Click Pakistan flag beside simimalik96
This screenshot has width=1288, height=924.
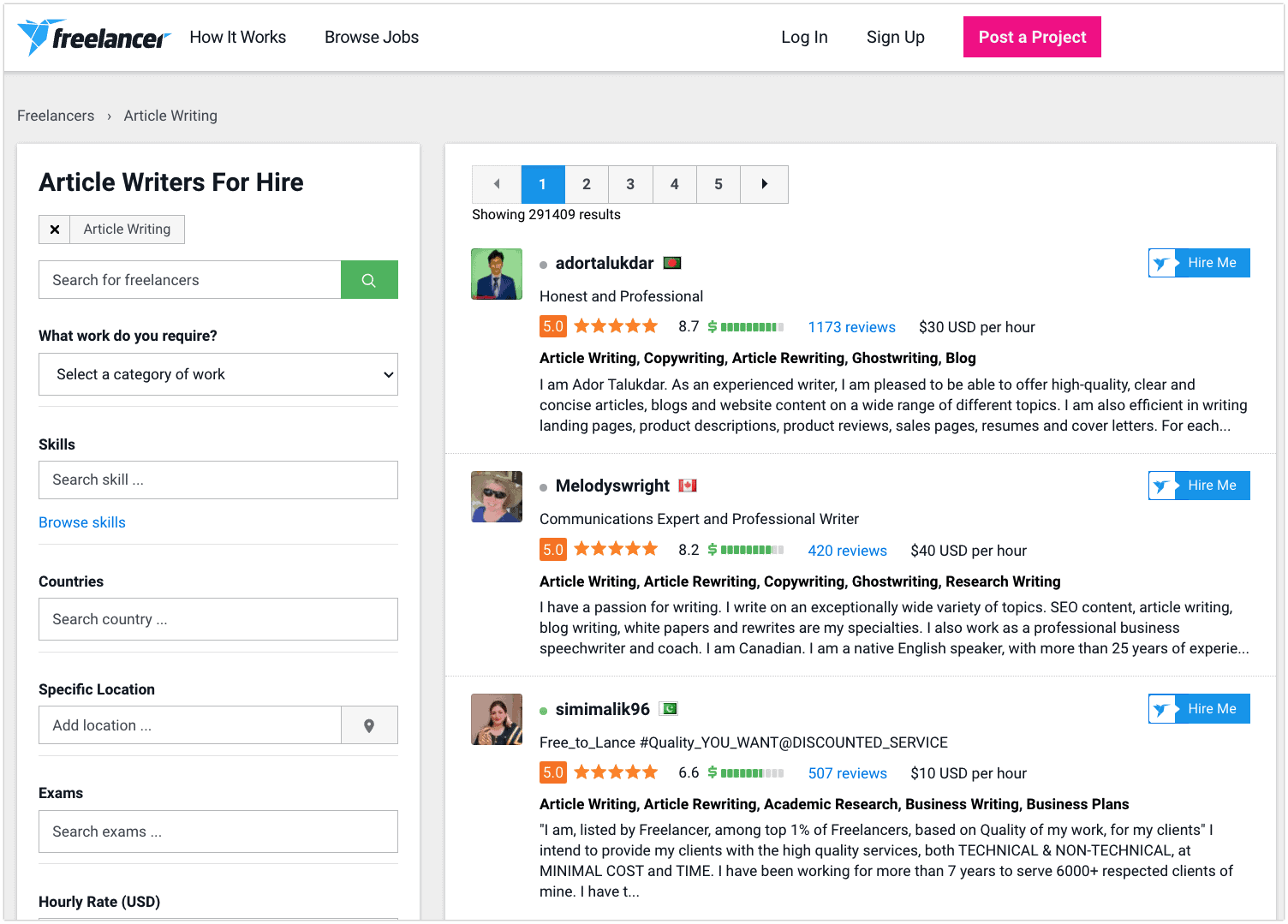pos(669,709)
